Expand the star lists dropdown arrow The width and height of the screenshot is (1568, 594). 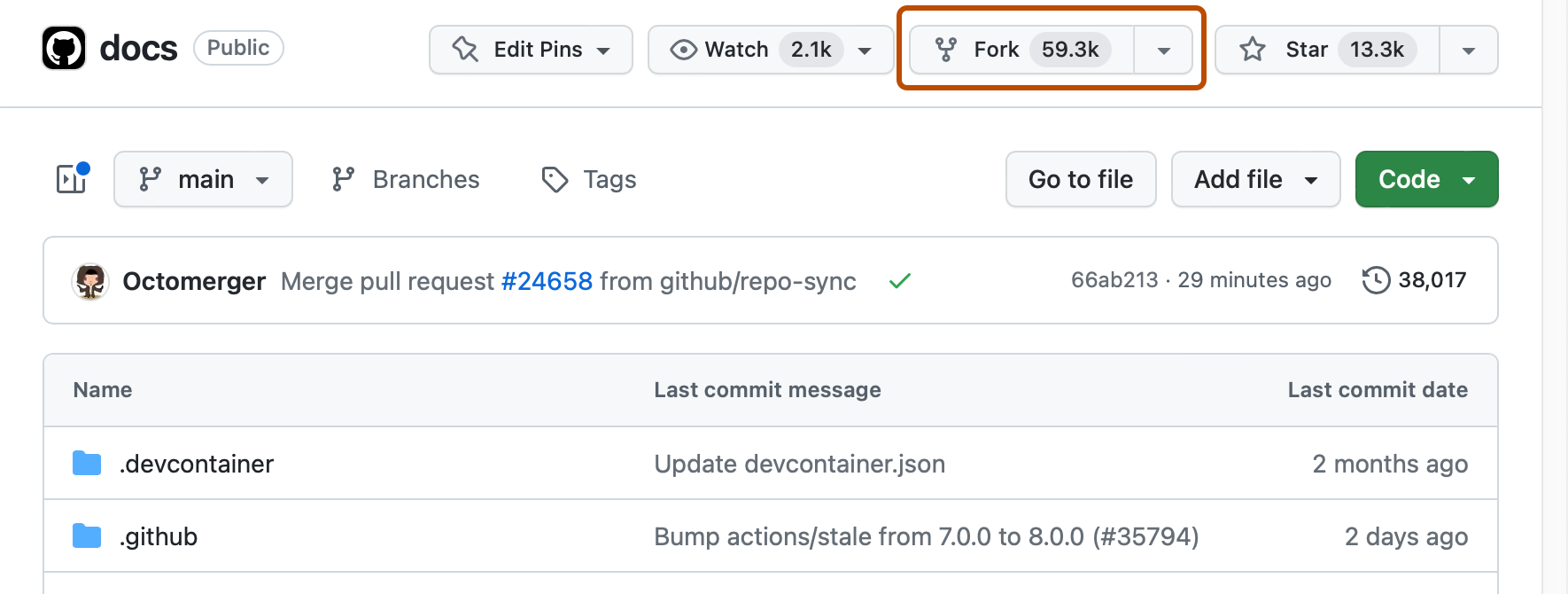(1468, 51)
